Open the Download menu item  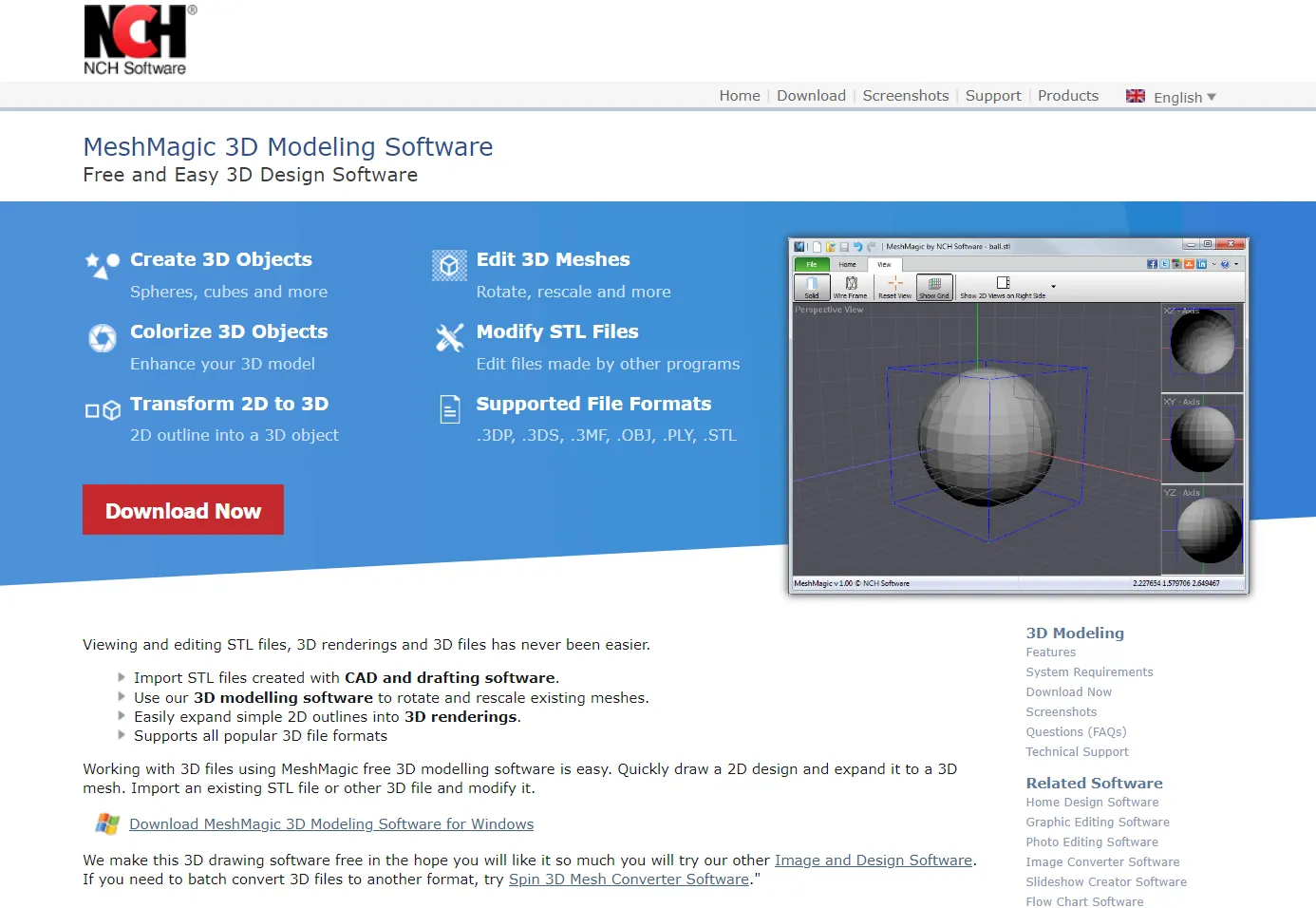pos(811,96)
